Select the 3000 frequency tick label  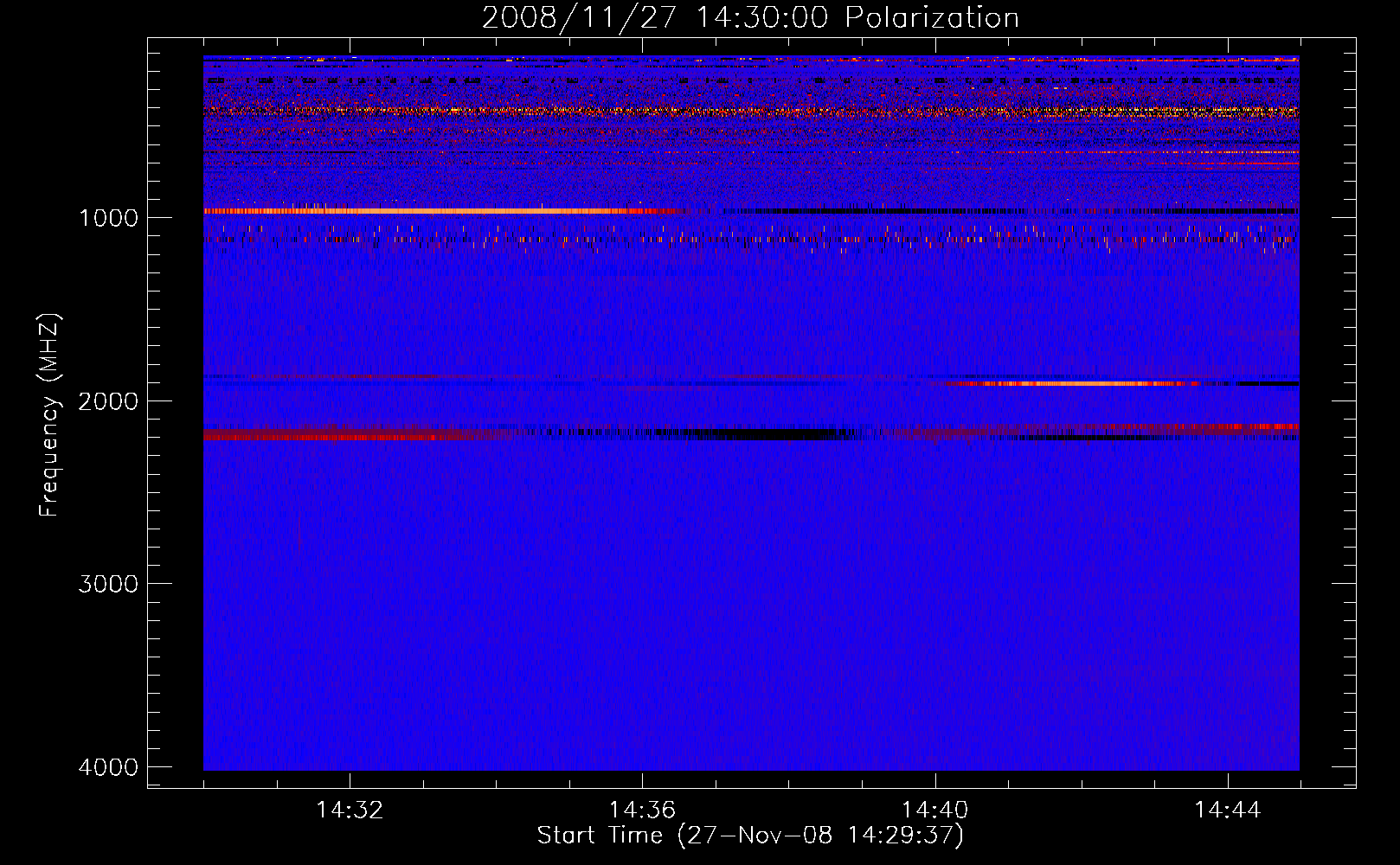[109, 584]
